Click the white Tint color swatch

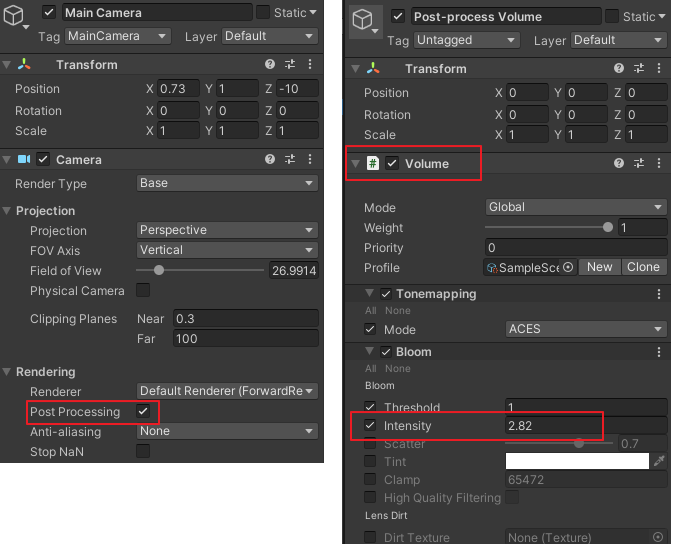577,461
